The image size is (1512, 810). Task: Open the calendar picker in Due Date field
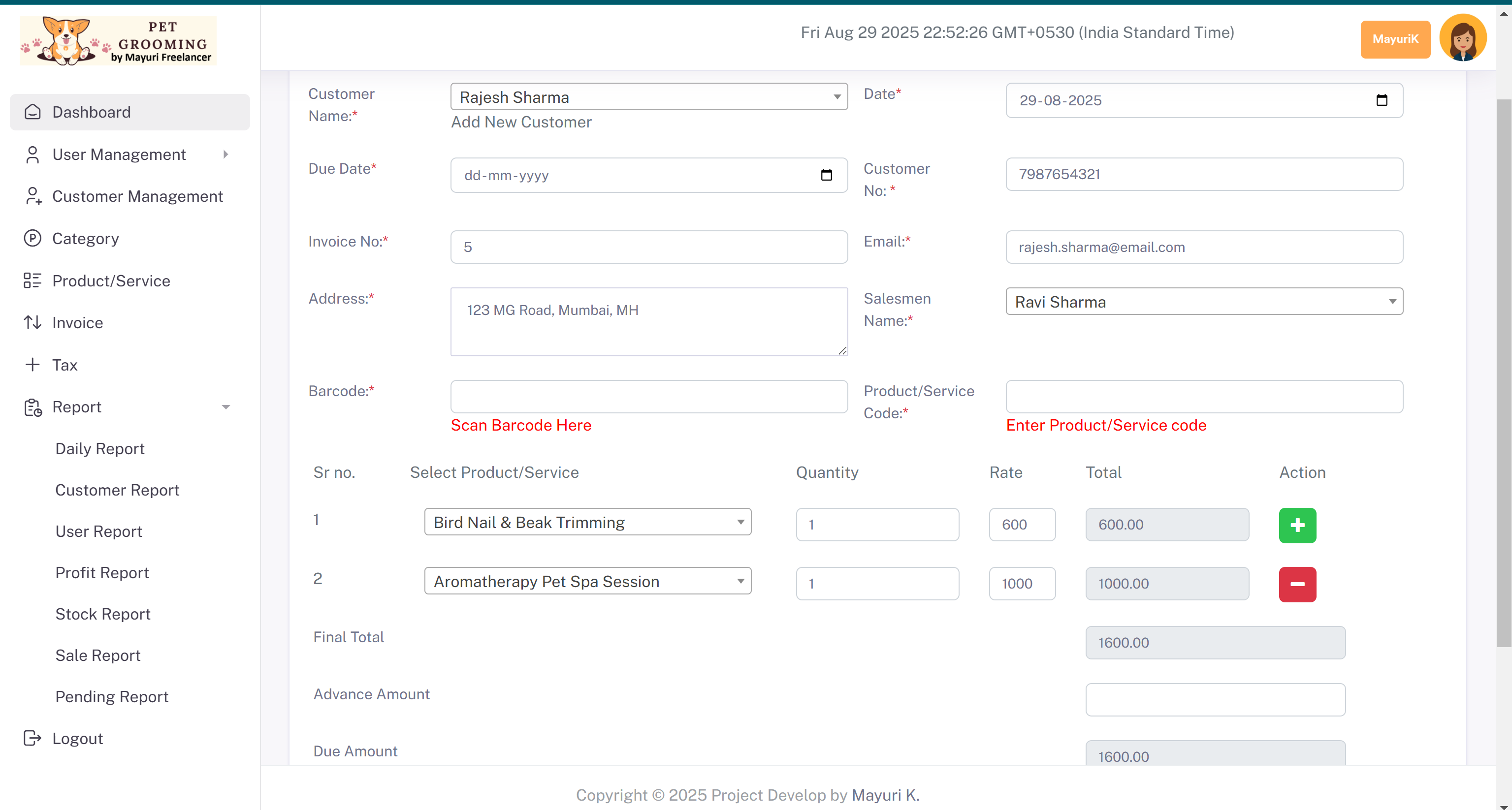pyautogui.click(x=826, y=175)
